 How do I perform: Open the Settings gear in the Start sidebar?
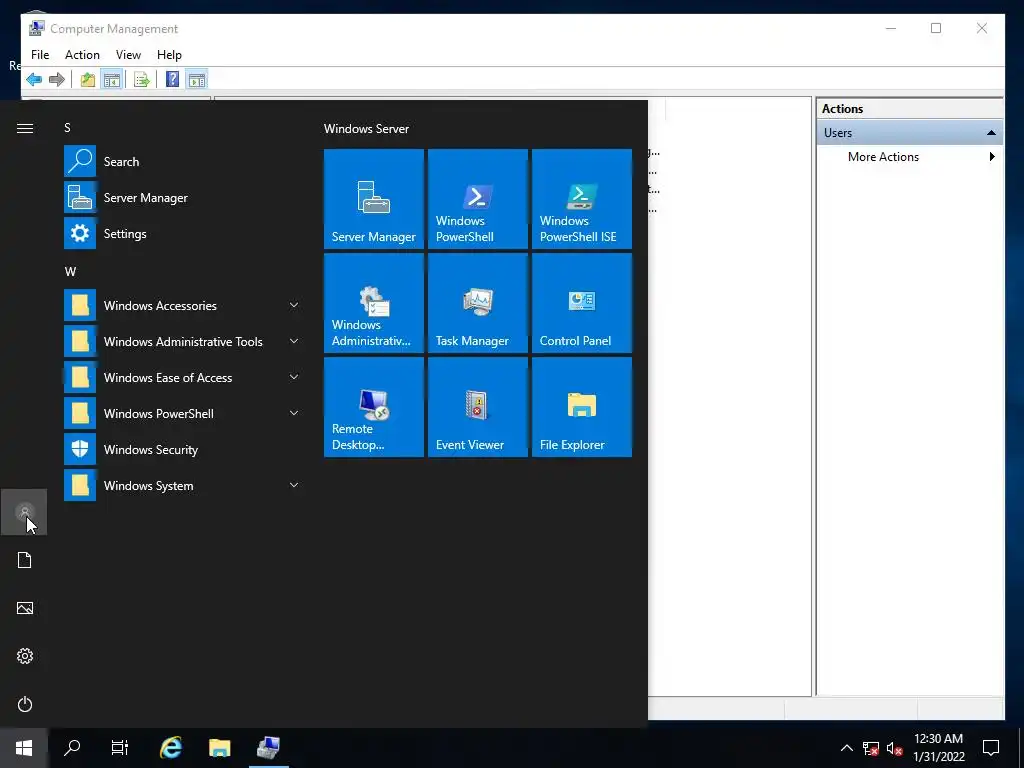[24, 656]
